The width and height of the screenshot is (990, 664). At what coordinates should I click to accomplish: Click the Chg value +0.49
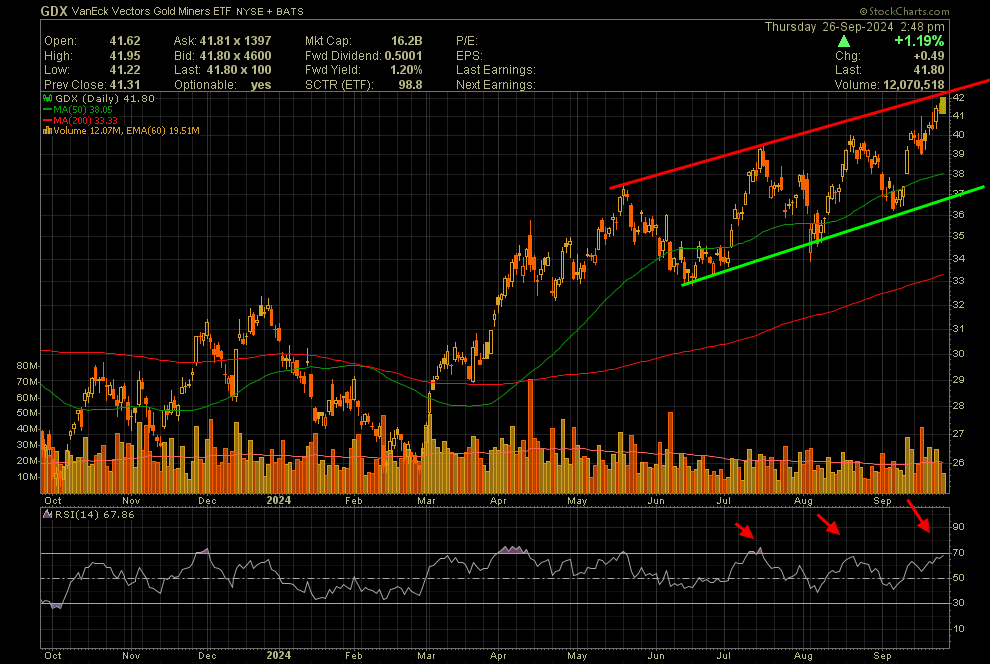coord(929,56)
